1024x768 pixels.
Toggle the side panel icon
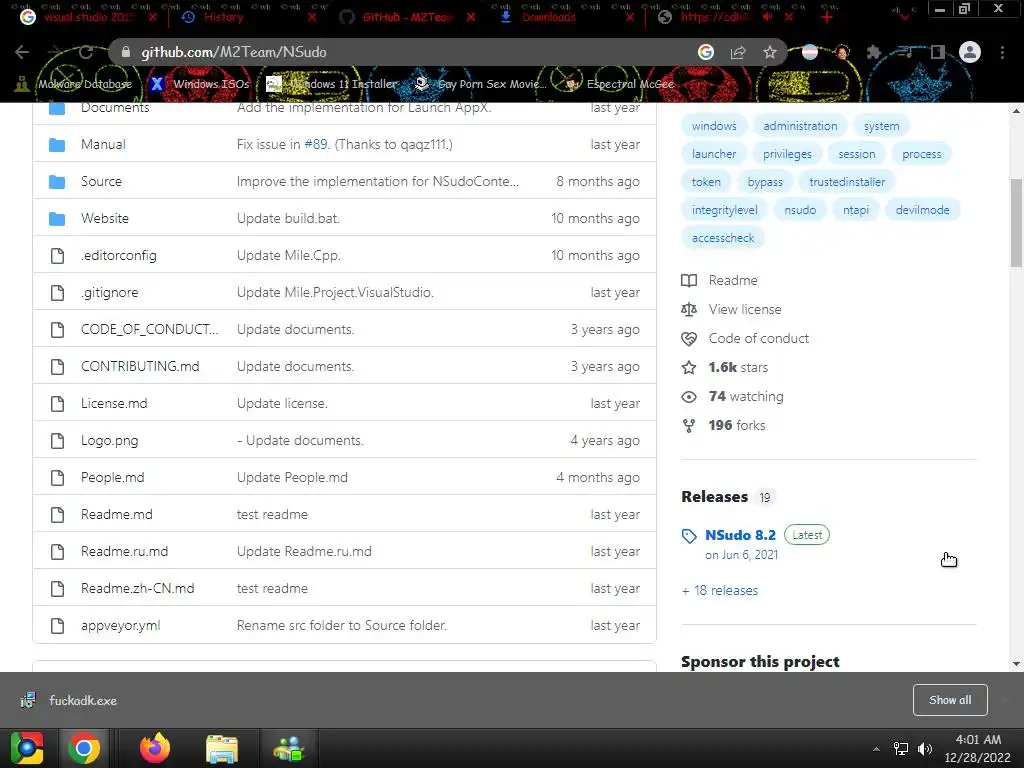pyautogui.click(x=938, y=52)
